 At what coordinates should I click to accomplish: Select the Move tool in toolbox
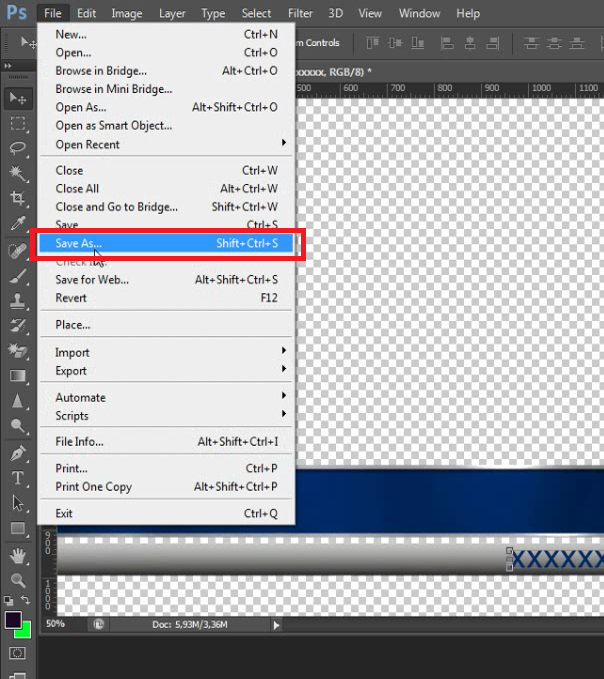pyautogui.click(x=18, y=99)
